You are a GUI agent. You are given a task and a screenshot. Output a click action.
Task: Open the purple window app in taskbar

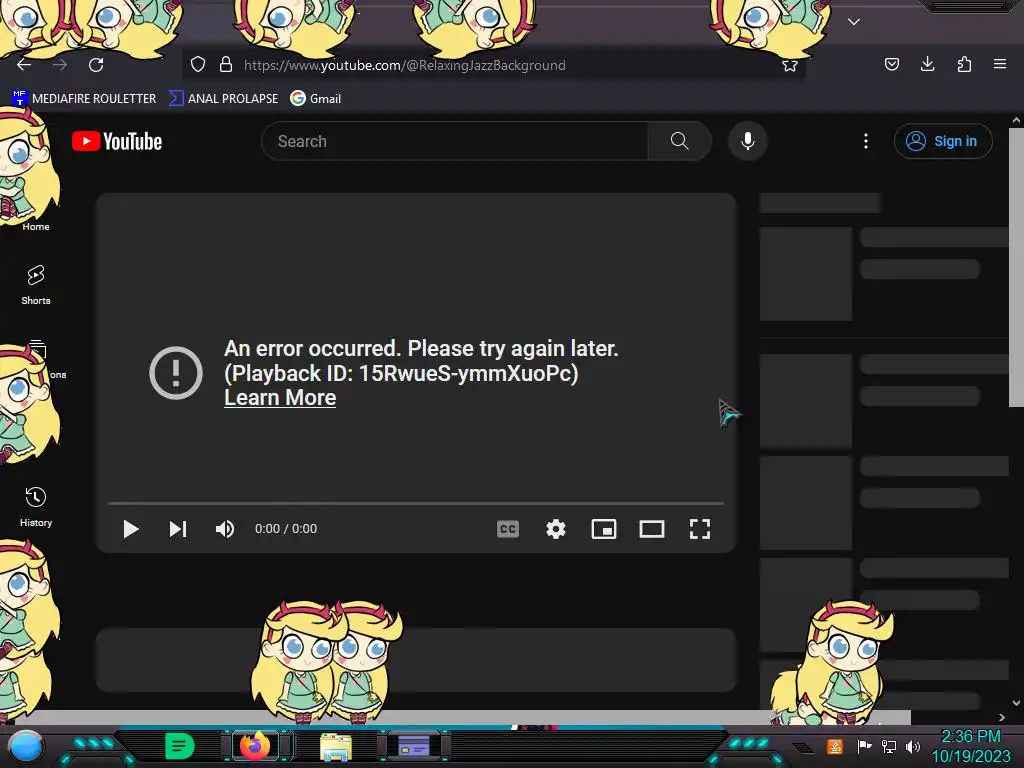413,746
